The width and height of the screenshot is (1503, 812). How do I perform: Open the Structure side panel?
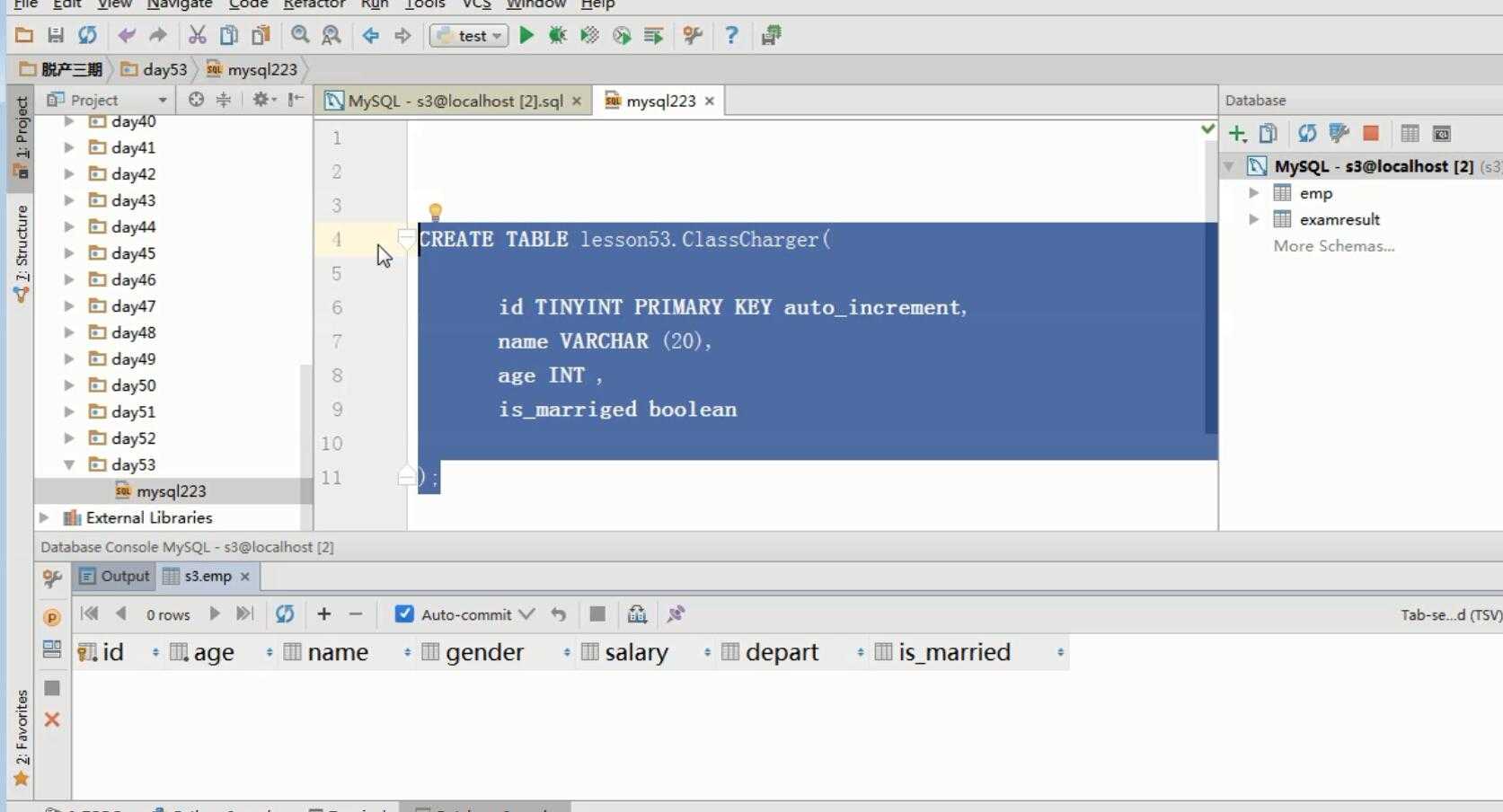[x=21, y=252]
